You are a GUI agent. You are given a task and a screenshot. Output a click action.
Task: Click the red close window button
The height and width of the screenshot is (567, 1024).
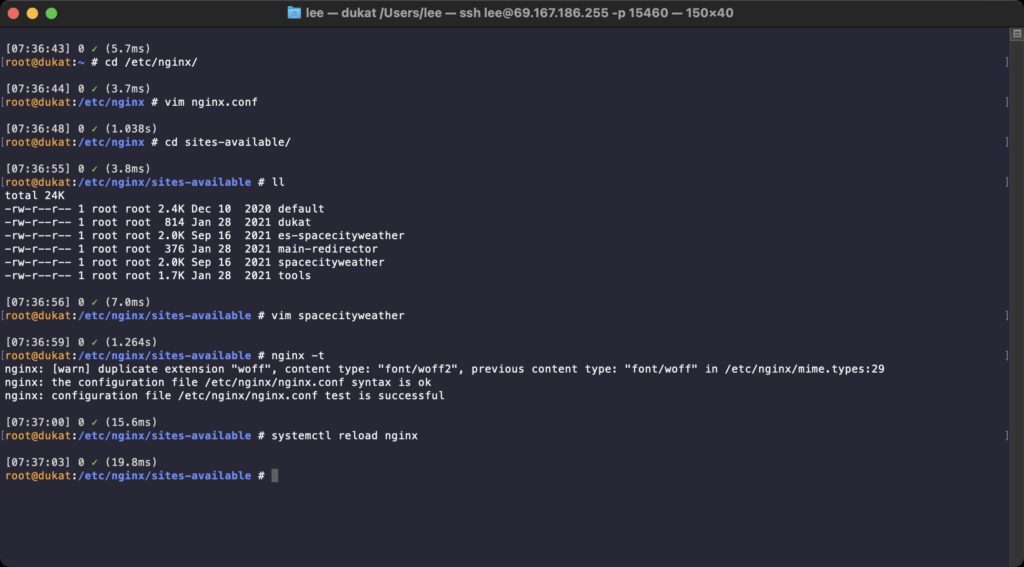pos(12,13)
